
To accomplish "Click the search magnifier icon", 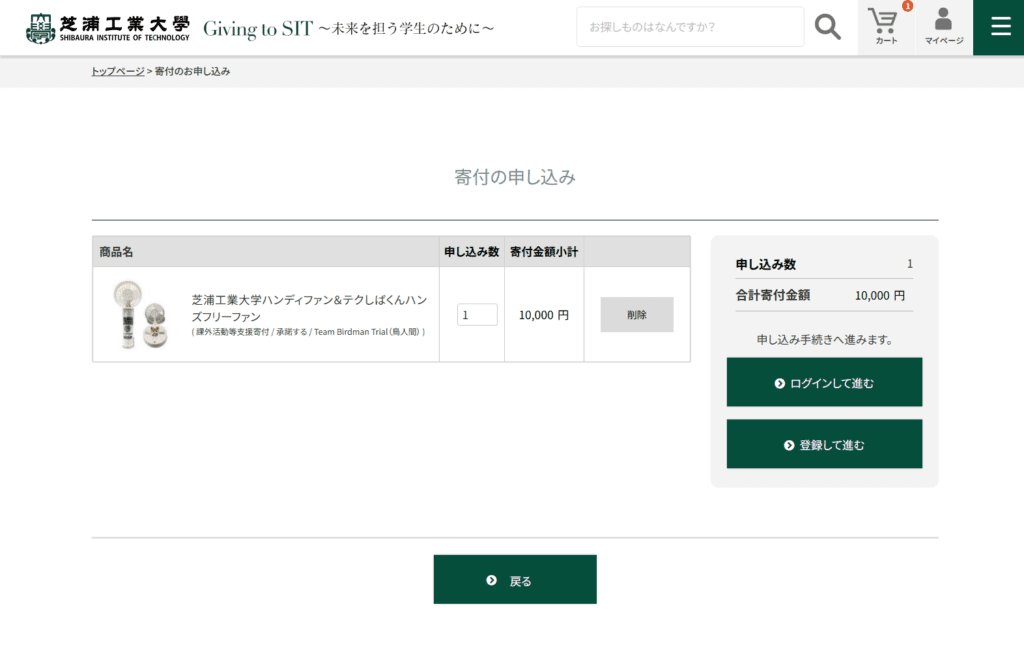I will coord(827,27).
